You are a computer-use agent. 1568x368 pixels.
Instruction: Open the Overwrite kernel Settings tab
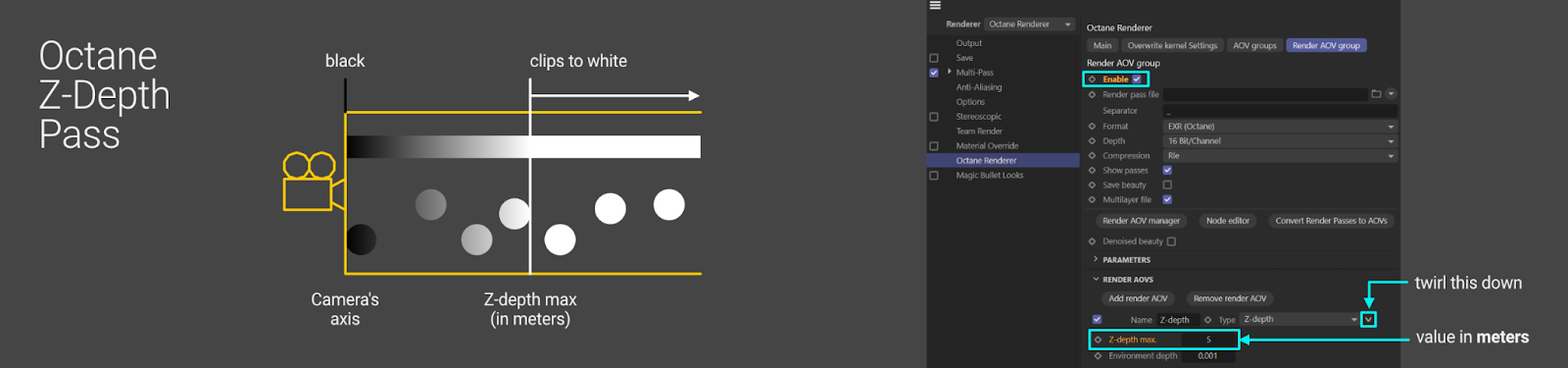pyautogui.click(x=1172, y=45)
